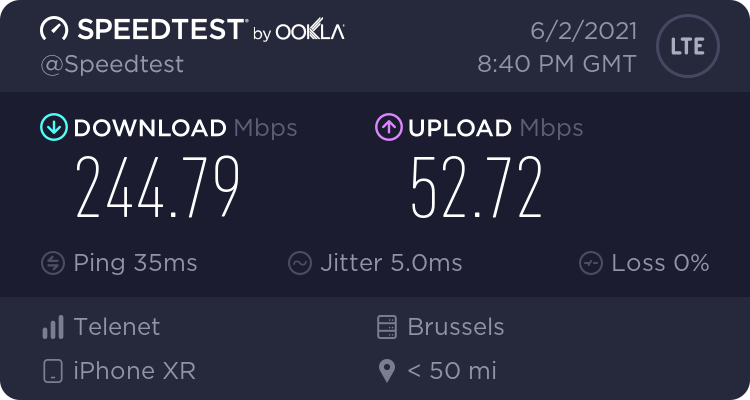Click the Speedtest gauge logo icon
Image resolution: width=750 pixels, height=400 pixels.
(x=56, y=29)
